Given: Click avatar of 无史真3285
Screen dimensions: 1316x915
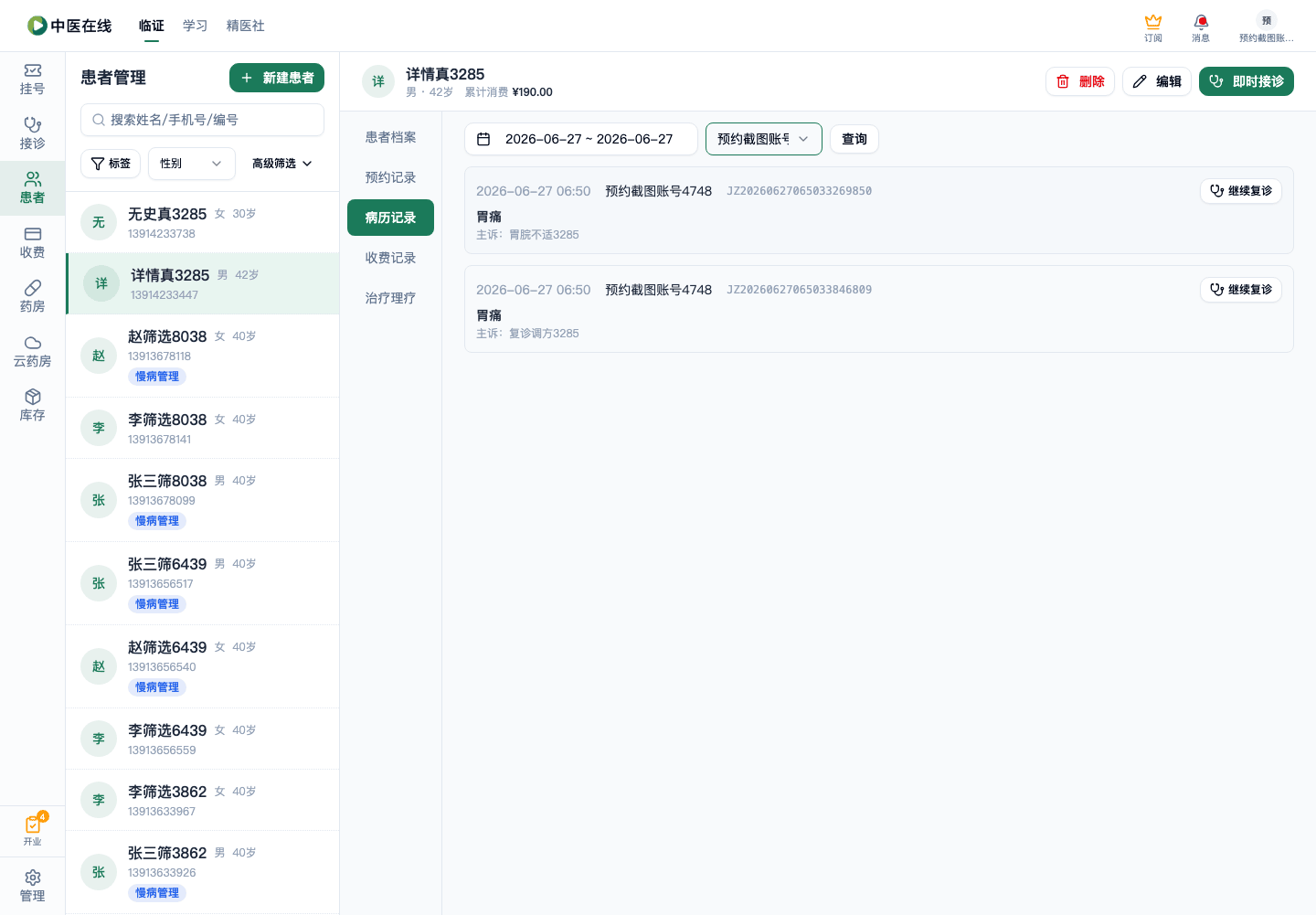Looking at the screenshot, I should (x=99, y=222).
